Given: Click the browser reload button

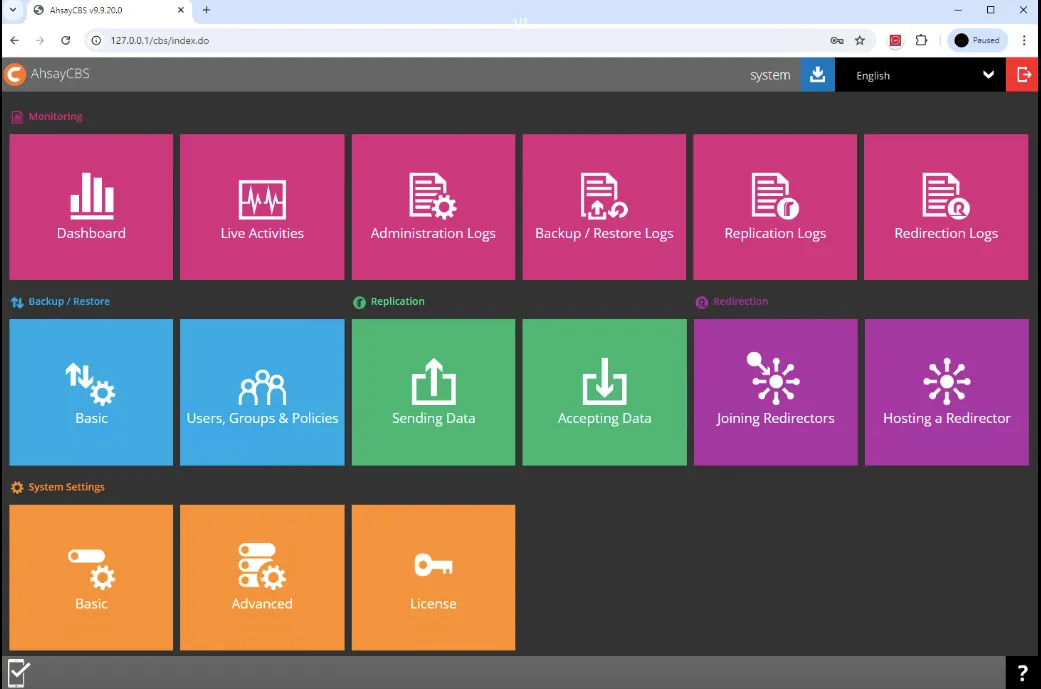Looking at the screenshot, I should click(65, 40).
